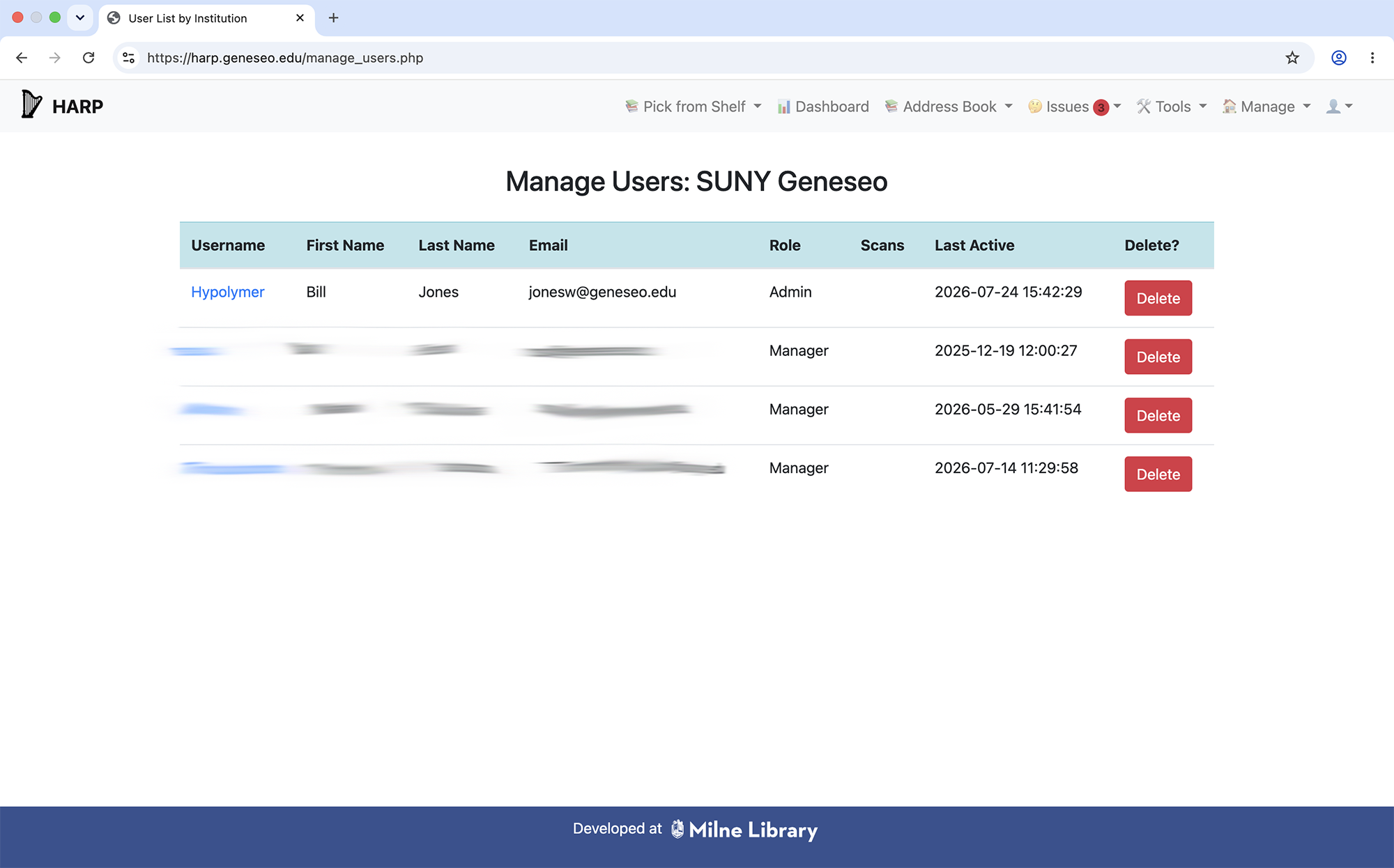Click the Address Book icon
The width and height of the screenshot is (1394, 868).
tap(891, 107)
